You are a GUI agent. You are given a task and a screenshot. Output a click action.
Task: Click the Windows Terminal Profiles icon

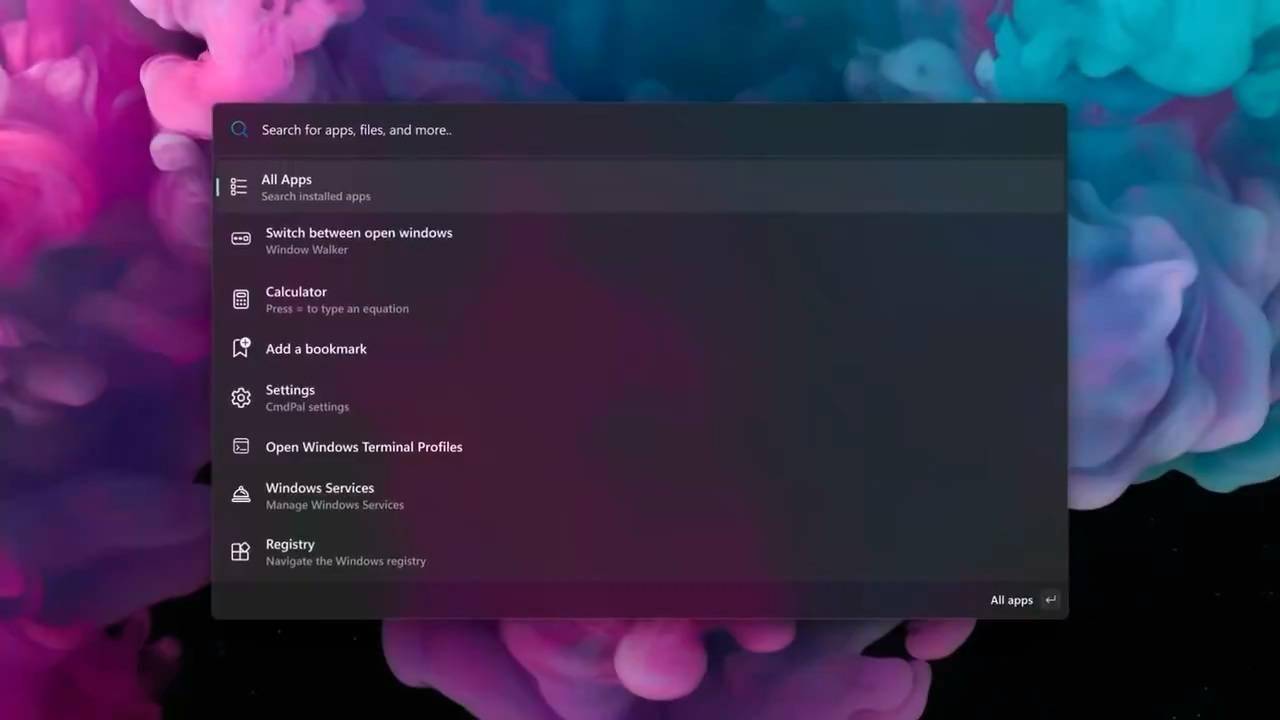[241, 447]
